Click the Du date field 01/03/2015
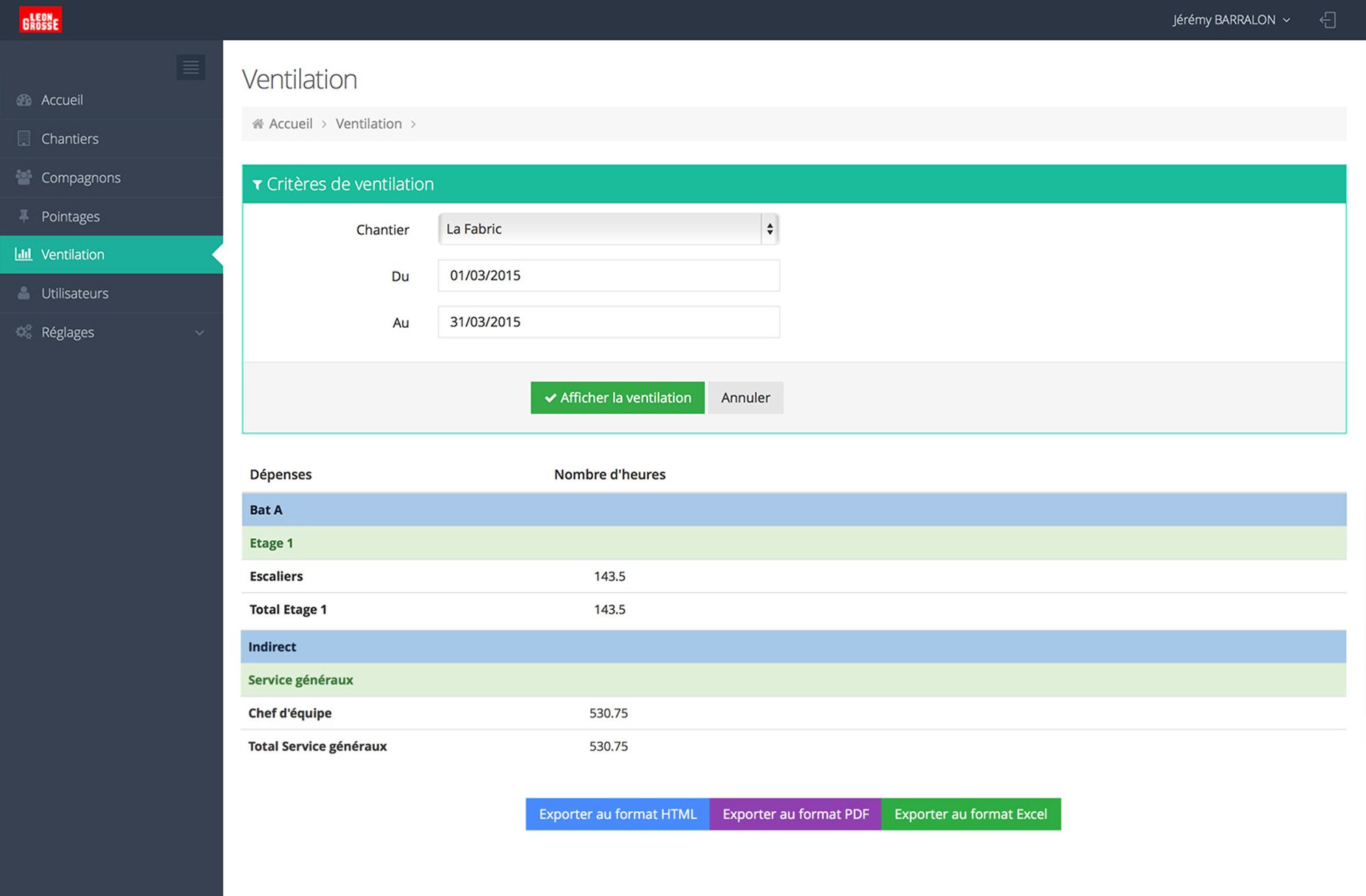 [608, 275]
